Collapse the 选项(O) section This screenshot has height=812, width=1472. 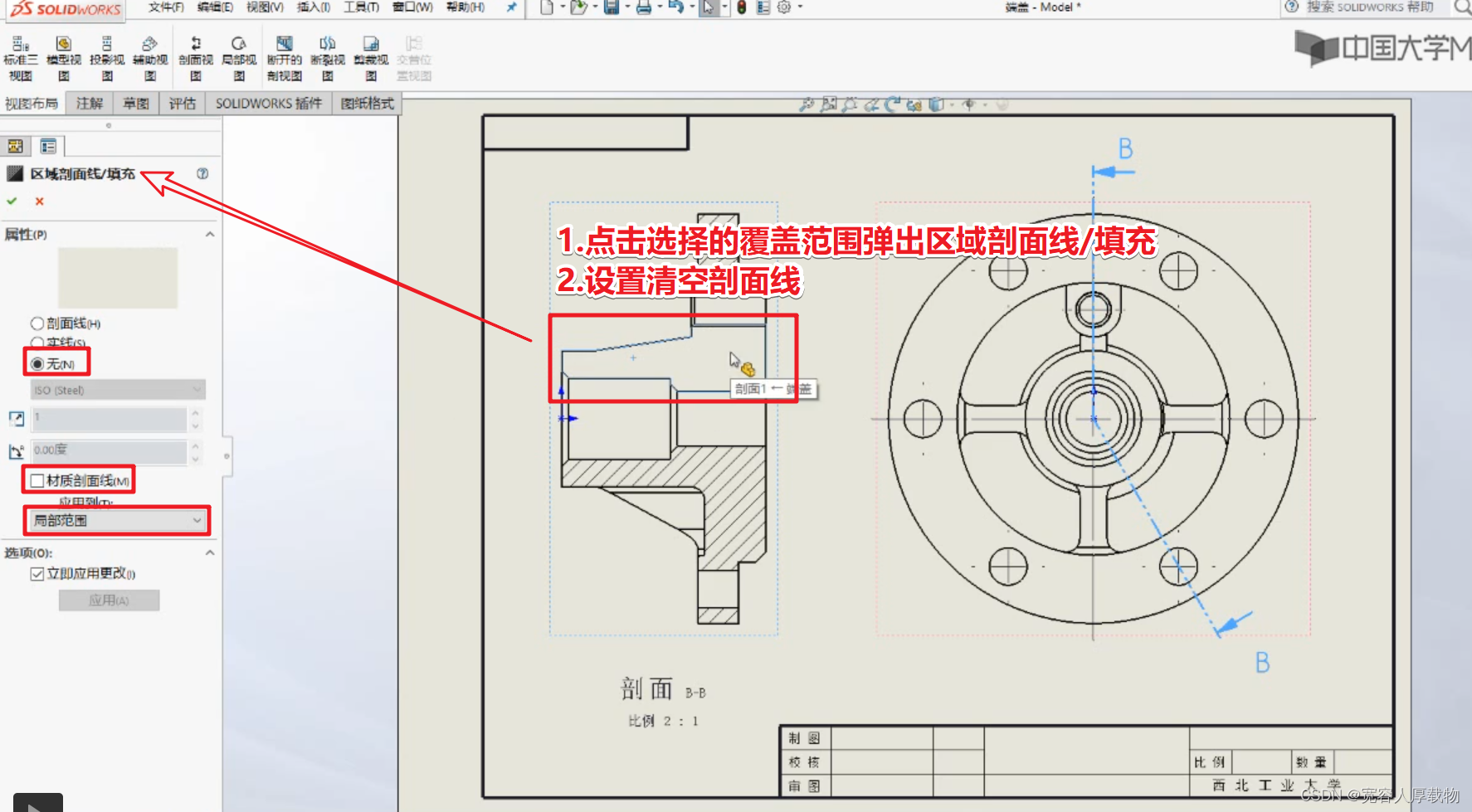pos(210,553)
